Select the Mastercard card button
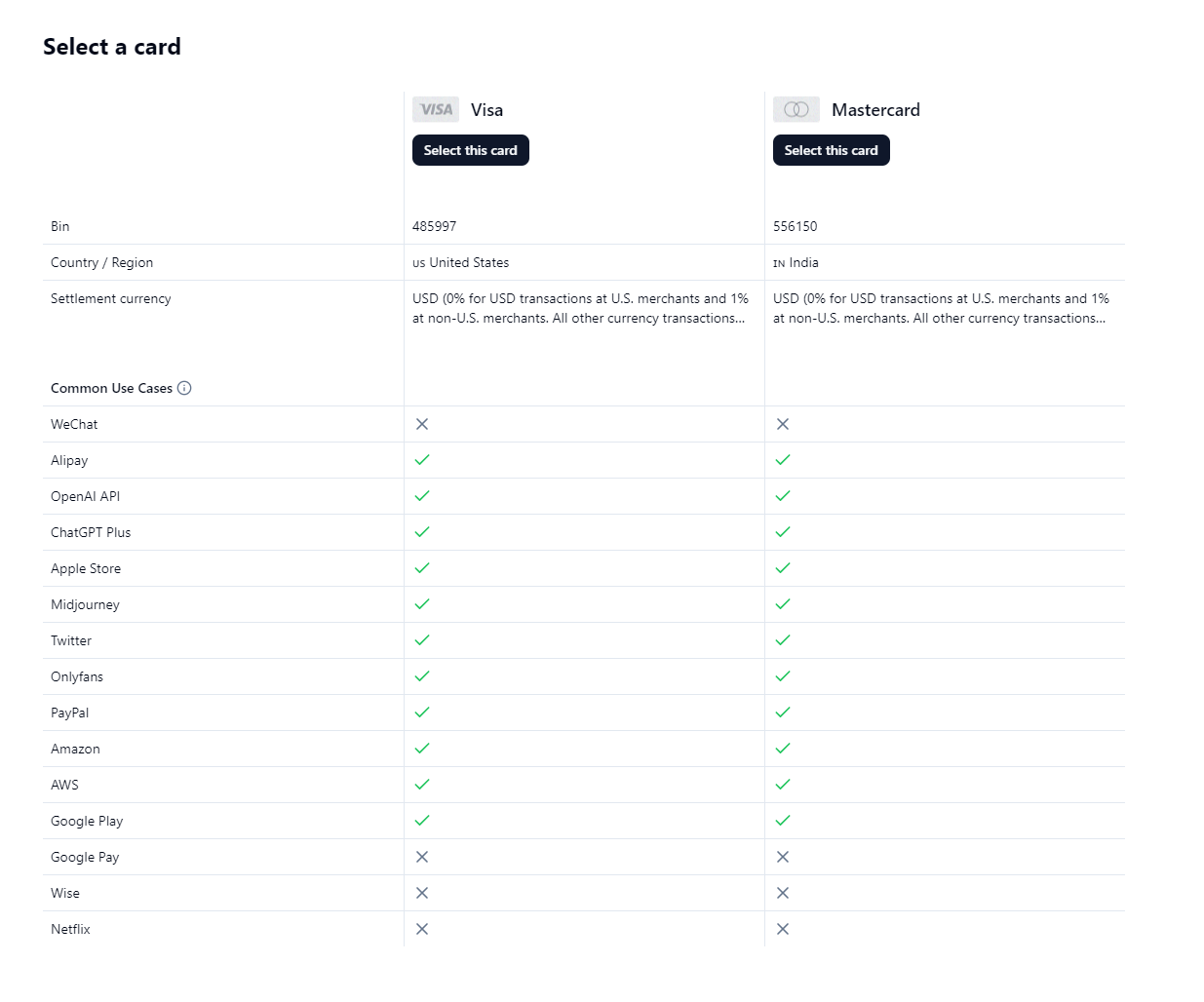The image size is (1204, 1002). pyautogui.click(x=831, y=150)
